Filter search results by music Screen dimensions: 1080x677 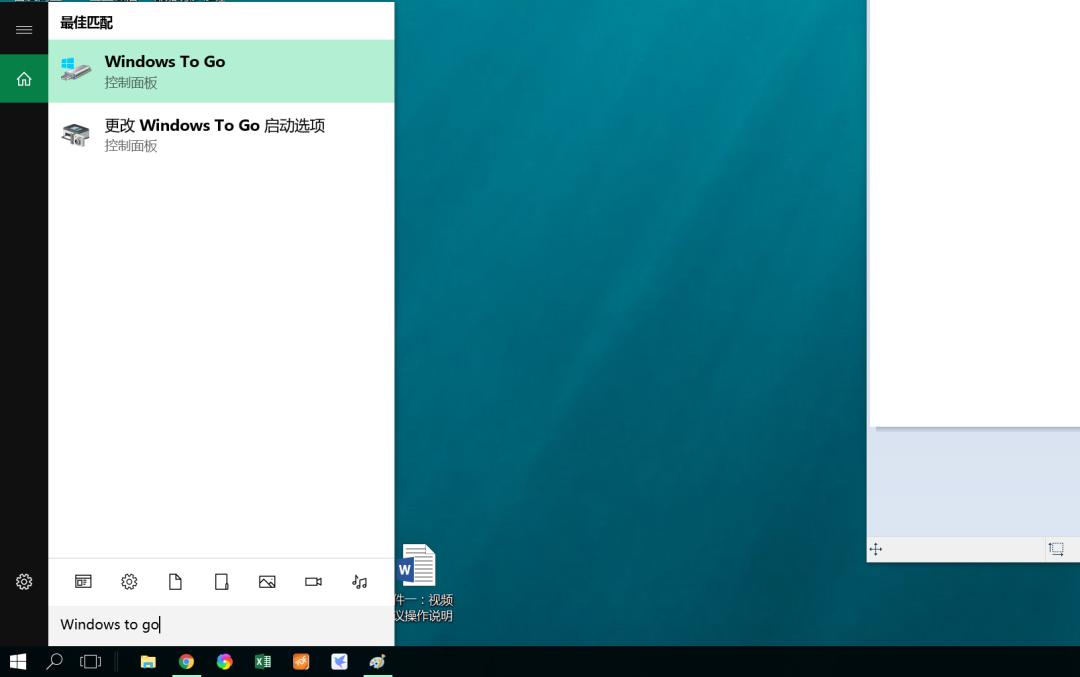point(359,582)
